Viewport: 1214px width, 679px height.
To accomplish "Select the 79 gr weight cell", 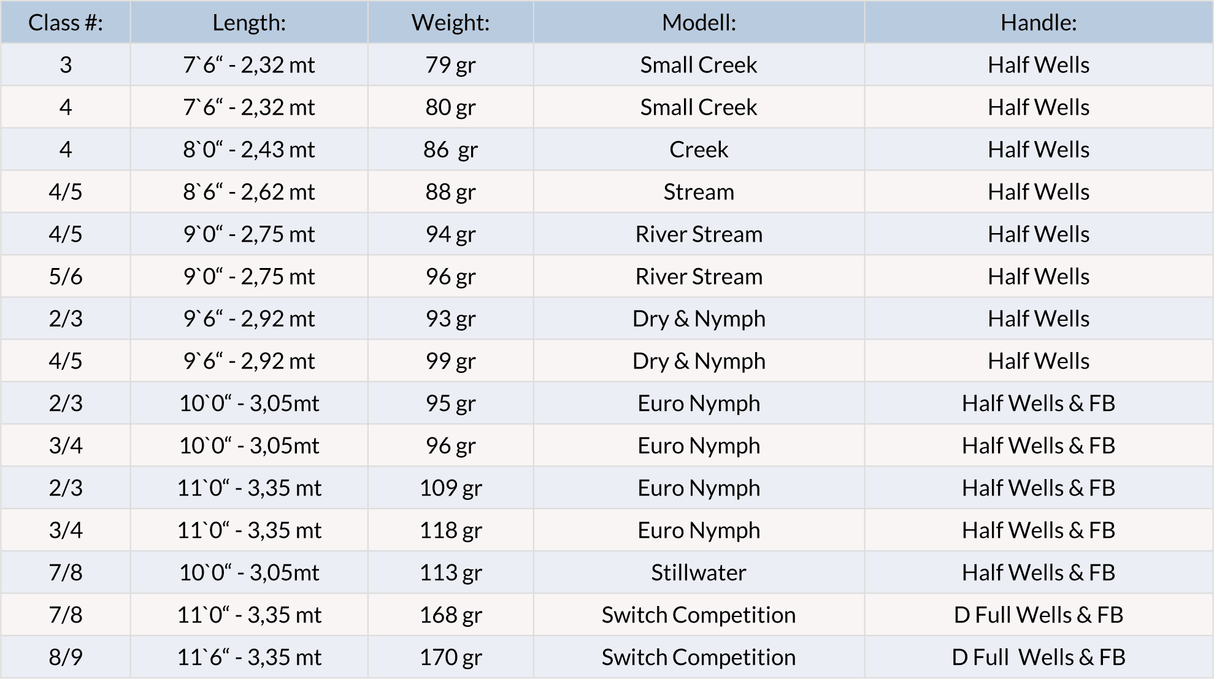I will pyautogui.click(x=450, y=65).
